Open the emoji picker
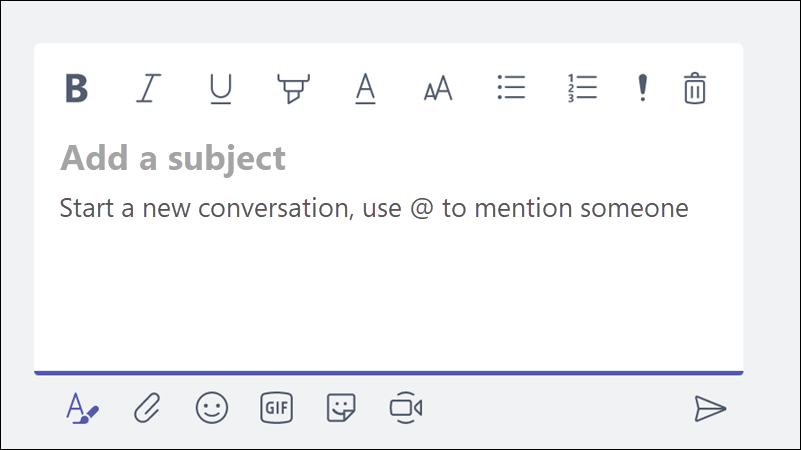801x450 pixels. coord(211,408)
